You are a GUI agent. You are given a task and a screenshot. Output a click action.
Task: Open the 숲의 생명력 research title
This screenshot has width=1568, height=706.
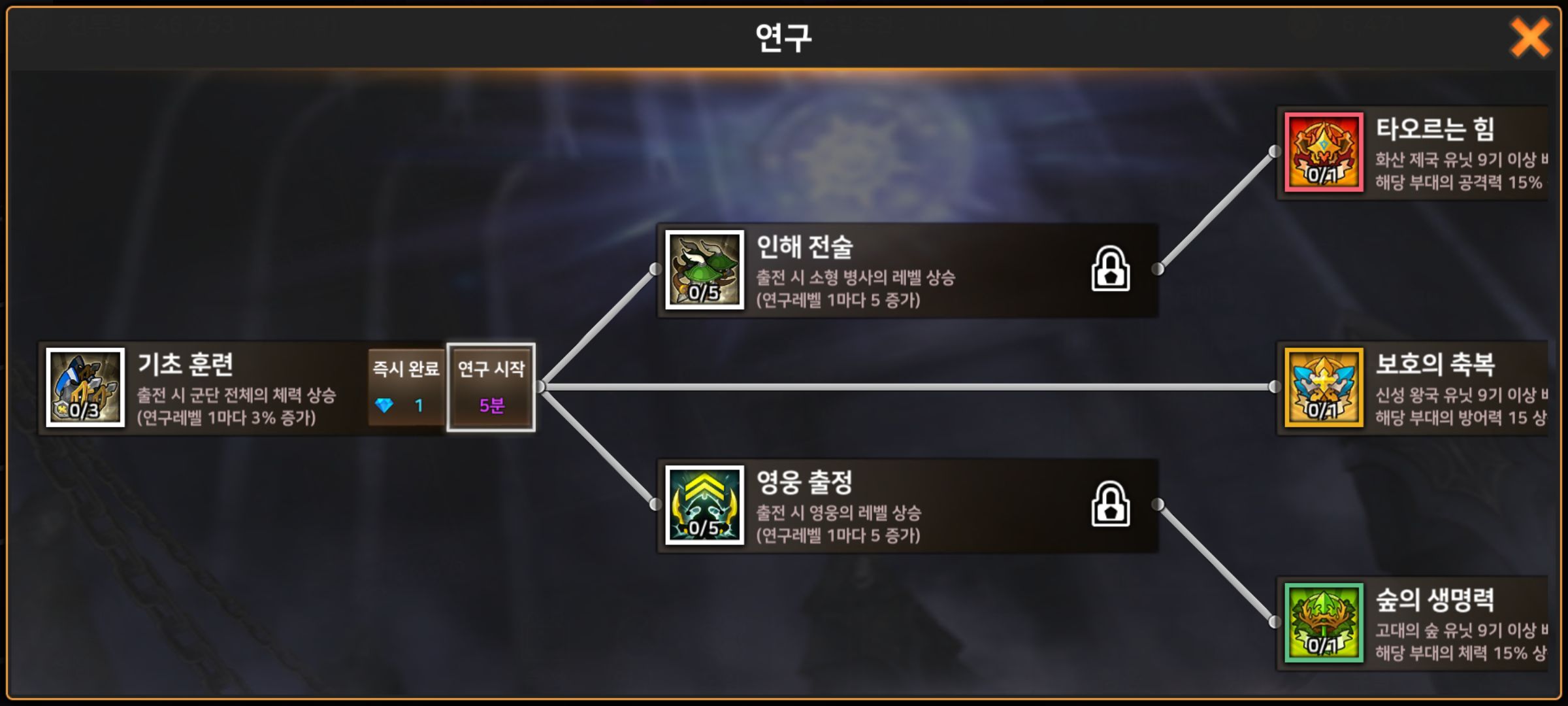tap(1435, 599)
